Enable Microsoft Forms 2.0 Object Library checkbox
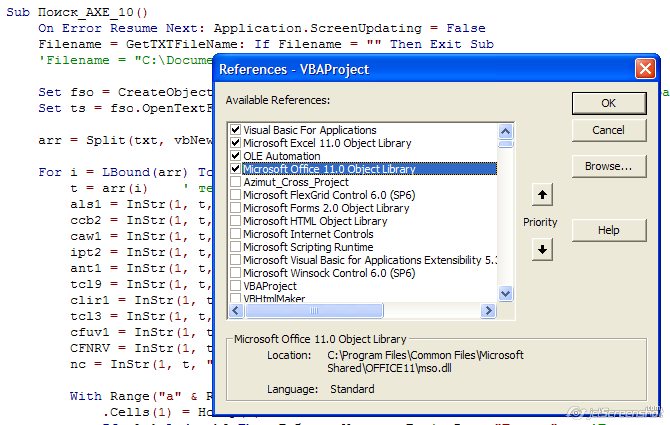 pos(235,208)
